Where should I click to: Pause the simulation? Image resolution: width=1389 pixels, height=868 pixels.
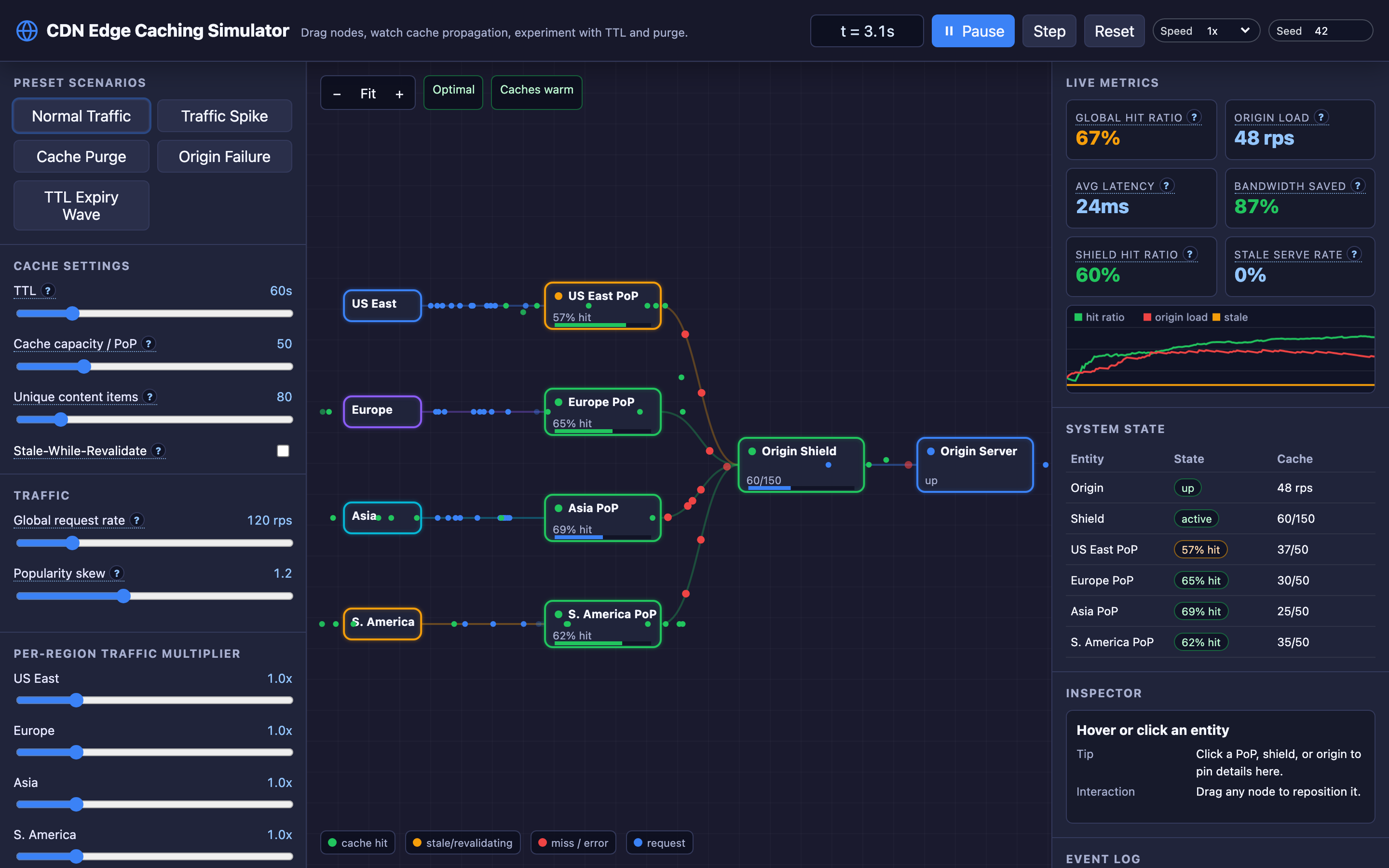[973, 31]
